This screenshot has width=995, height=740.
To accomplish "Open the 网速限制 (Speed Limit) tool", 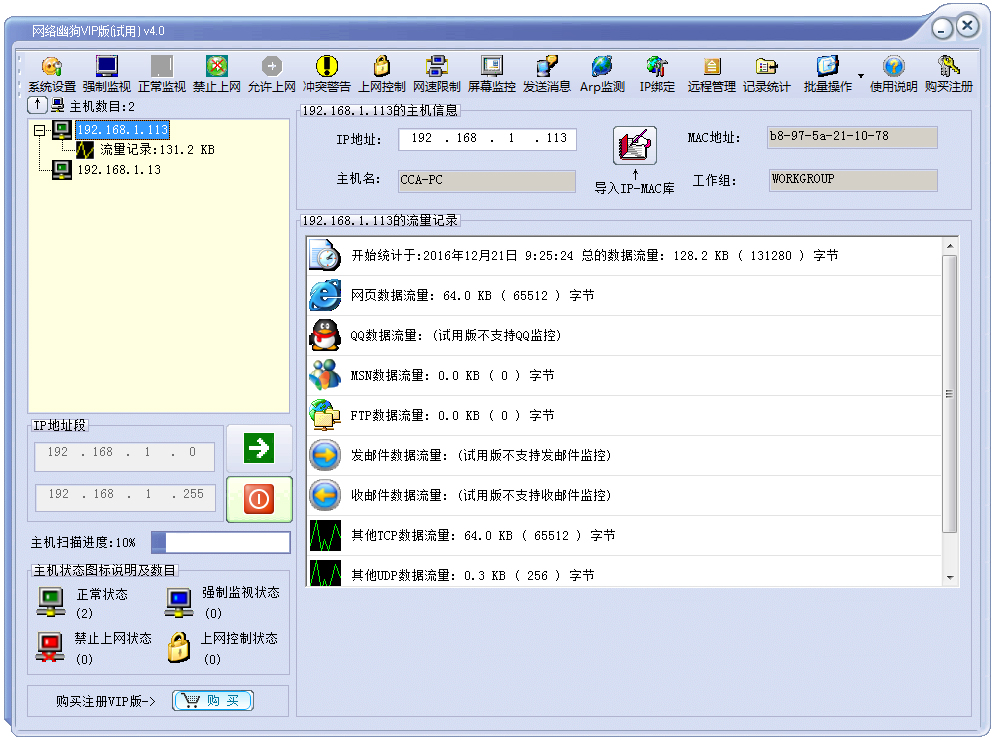I will tap(436, 72).
